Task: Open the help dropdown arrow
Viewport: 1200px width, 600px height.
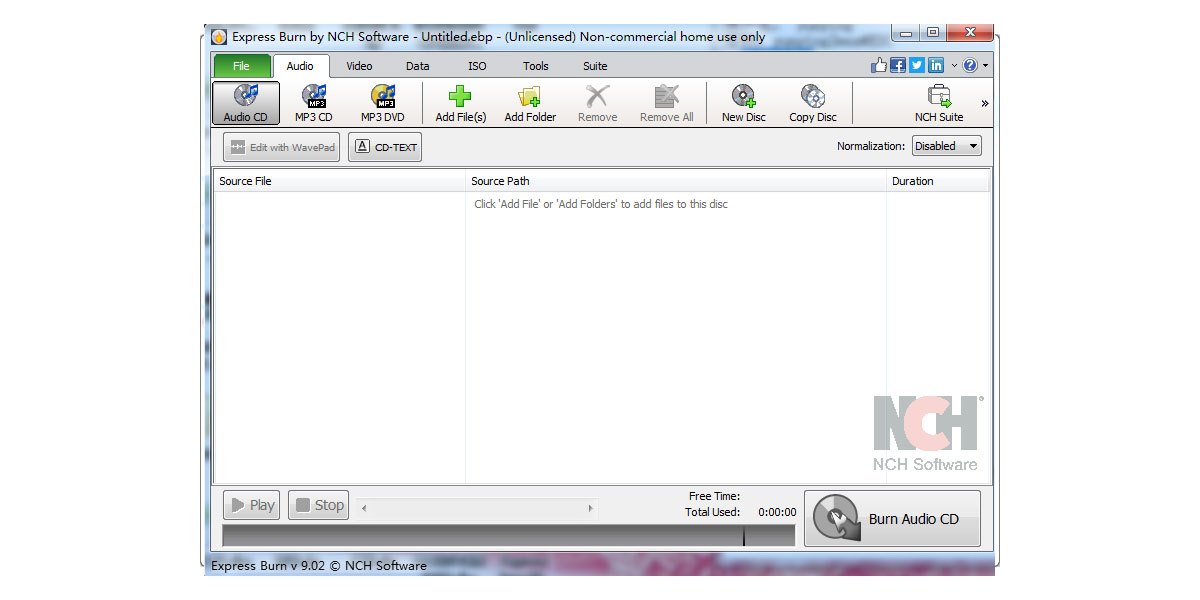Action: click(x=983, y=64)
